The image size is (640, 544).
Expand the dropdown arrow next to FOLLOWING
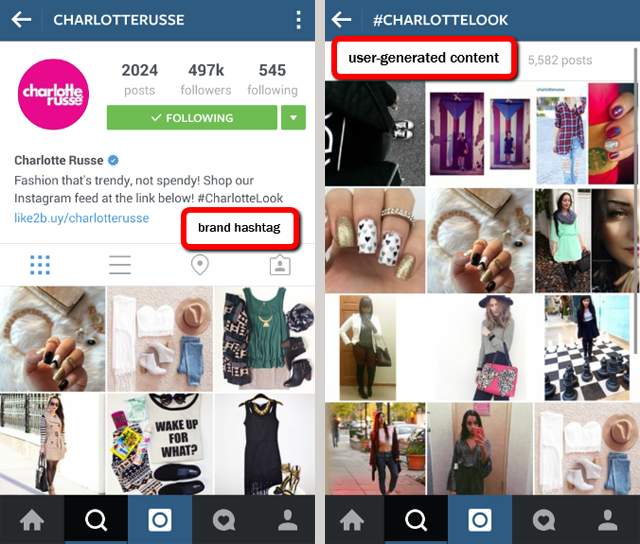tap(293, 118)
